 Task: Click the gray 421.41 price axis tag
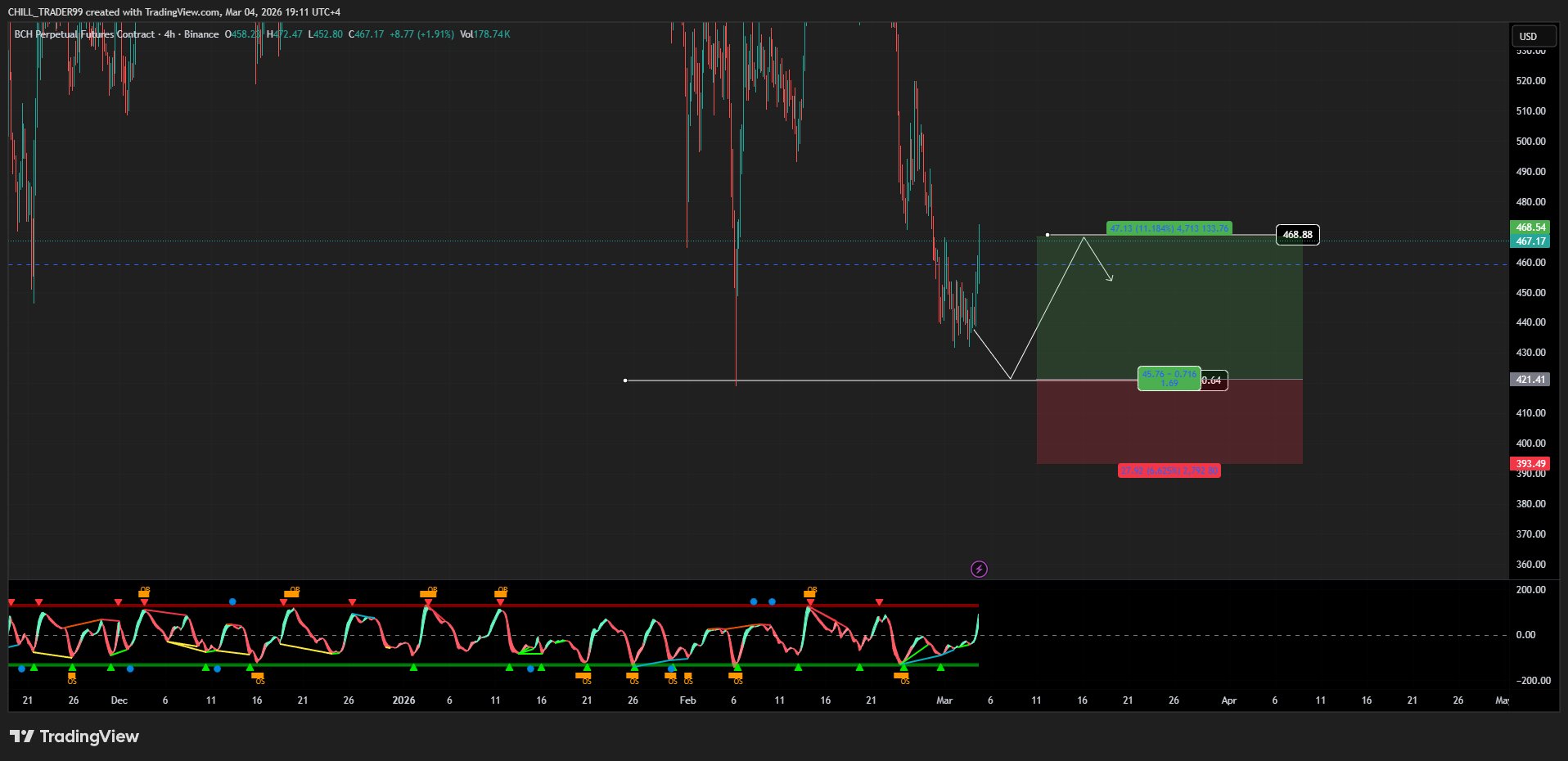1530,380
